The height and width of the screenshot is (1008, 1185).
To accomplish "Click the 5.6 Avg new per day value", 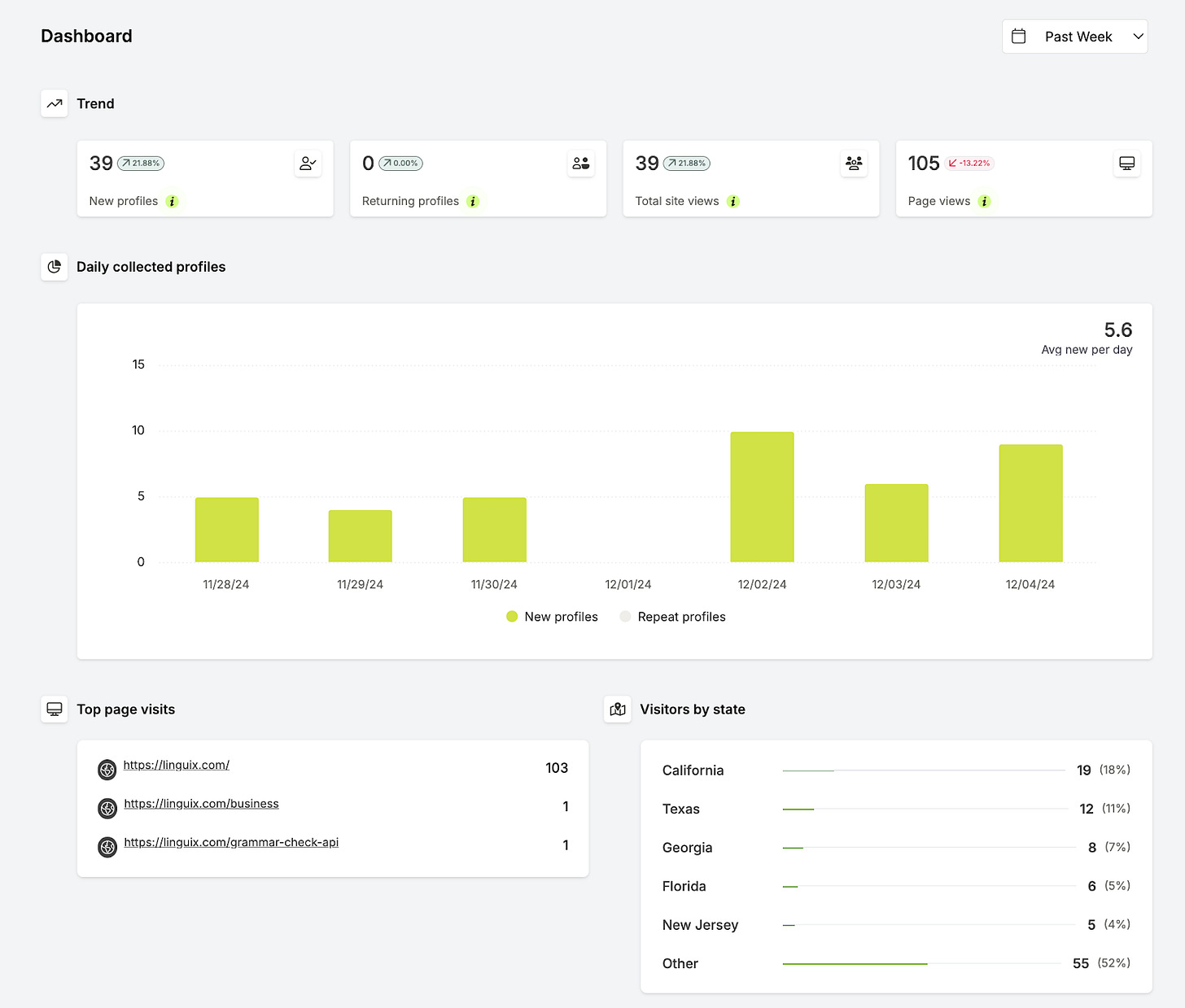I will [x=1118, y=329].
